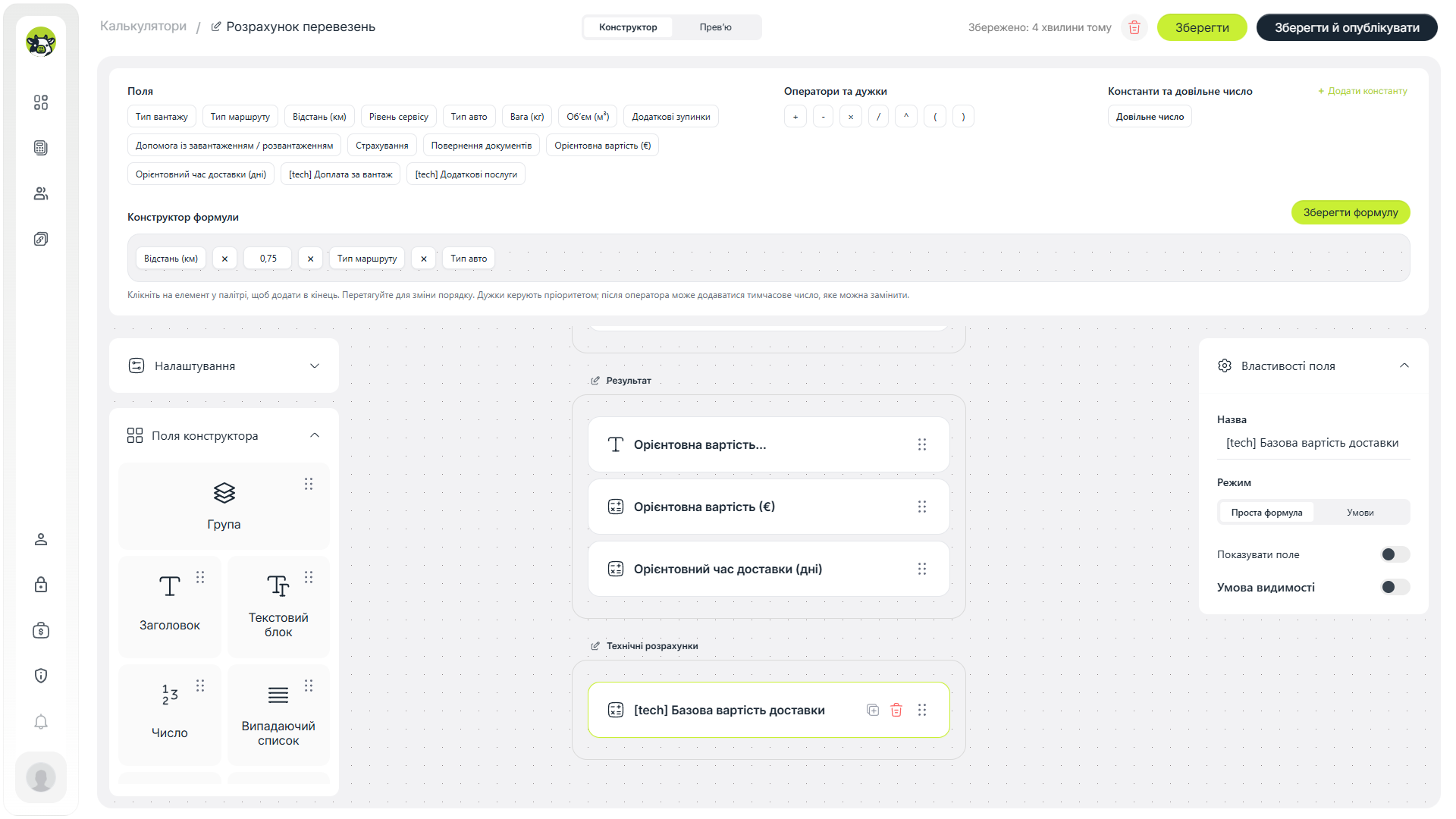Open the shield security icon in sidebar
Image resolution: width=1456 pixels, height=819 pixels.
(x=41, y=676)
